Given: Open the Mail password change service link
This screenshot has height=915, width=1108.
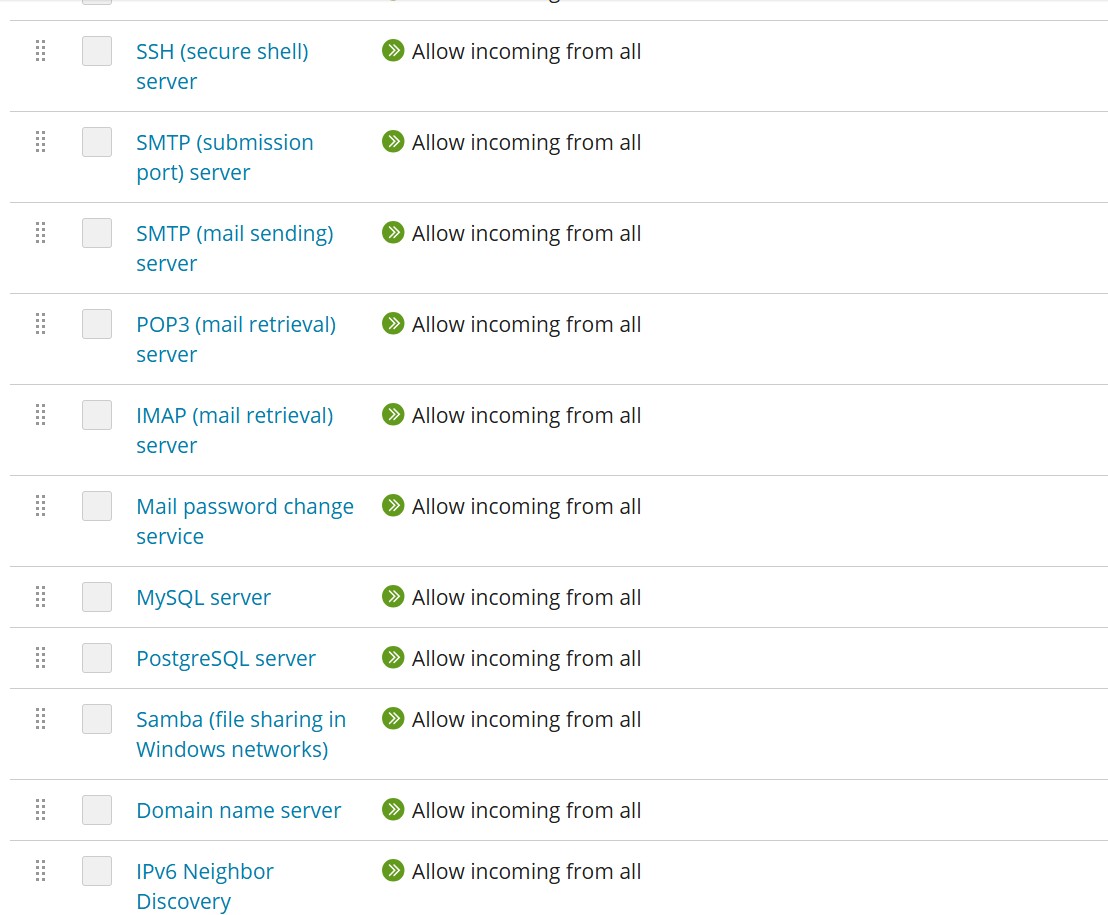Looking at the screenshot, I should [244, 507].
